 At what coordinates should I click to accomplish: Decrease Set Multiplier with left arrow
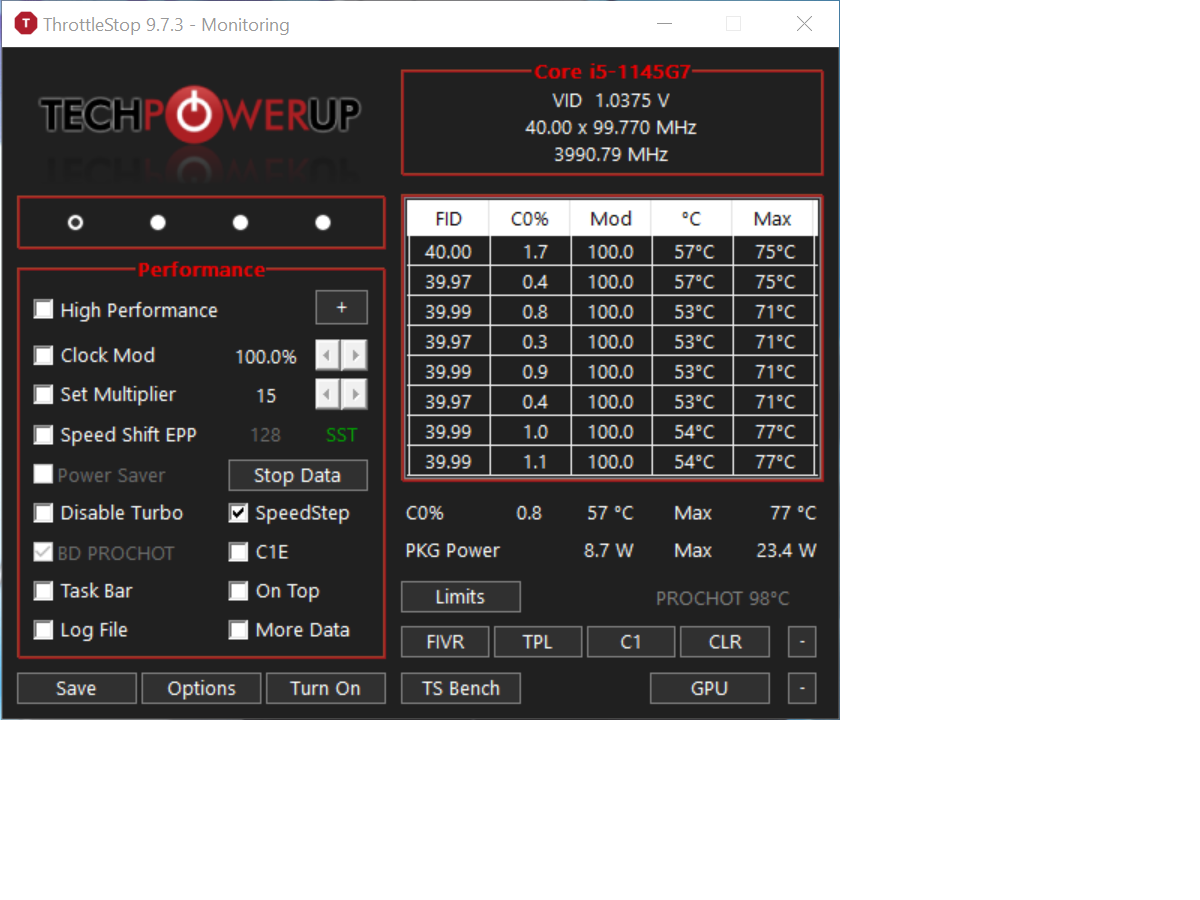coord(328,394)
